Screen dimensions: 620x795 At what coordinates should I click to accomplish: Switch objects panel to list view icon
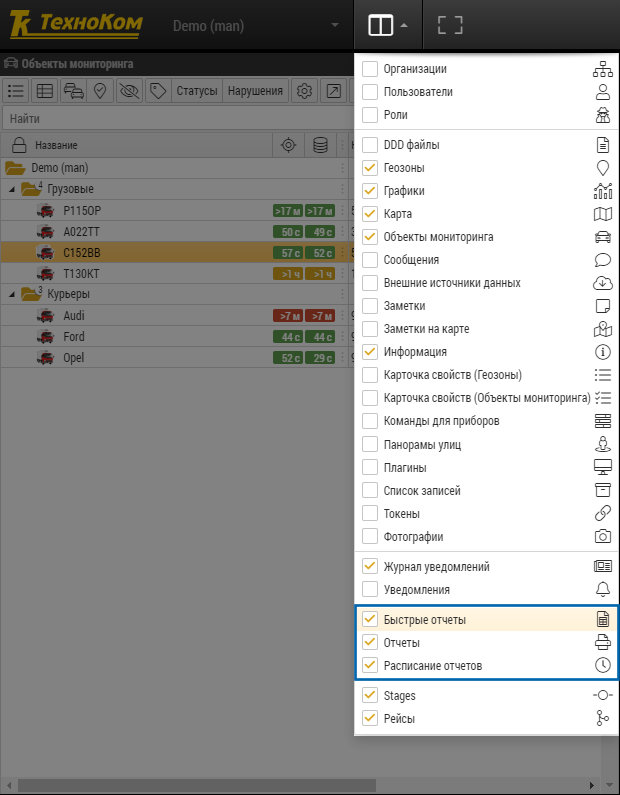(16, 91)
